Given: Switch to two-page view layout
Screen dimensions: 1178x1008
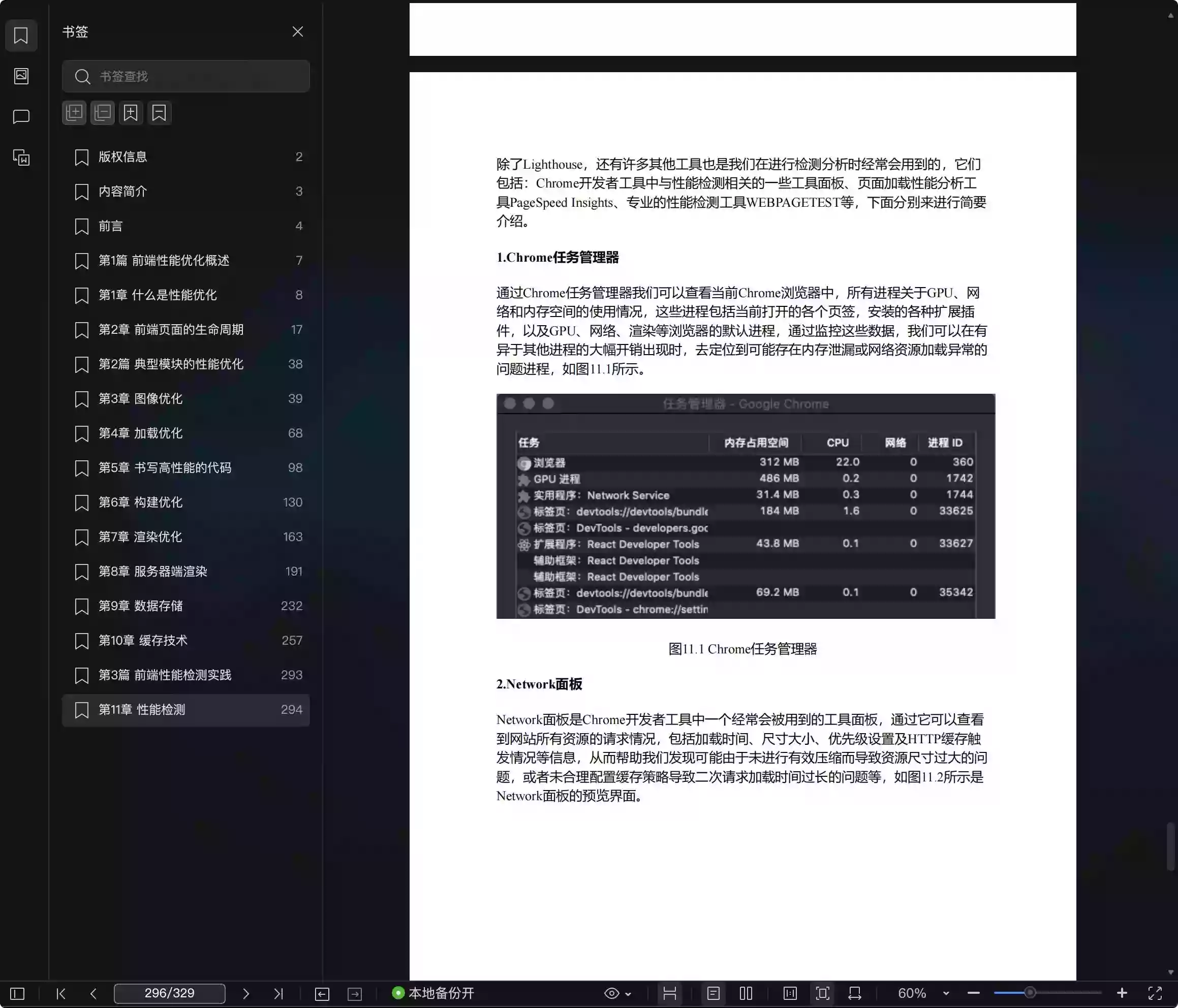Looking at the screenshot, I should click(x=746, y=993).
